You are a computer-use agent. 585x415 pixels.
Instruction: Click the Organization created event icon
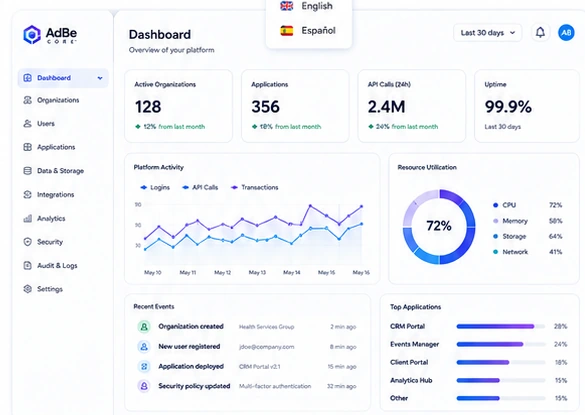144,327
